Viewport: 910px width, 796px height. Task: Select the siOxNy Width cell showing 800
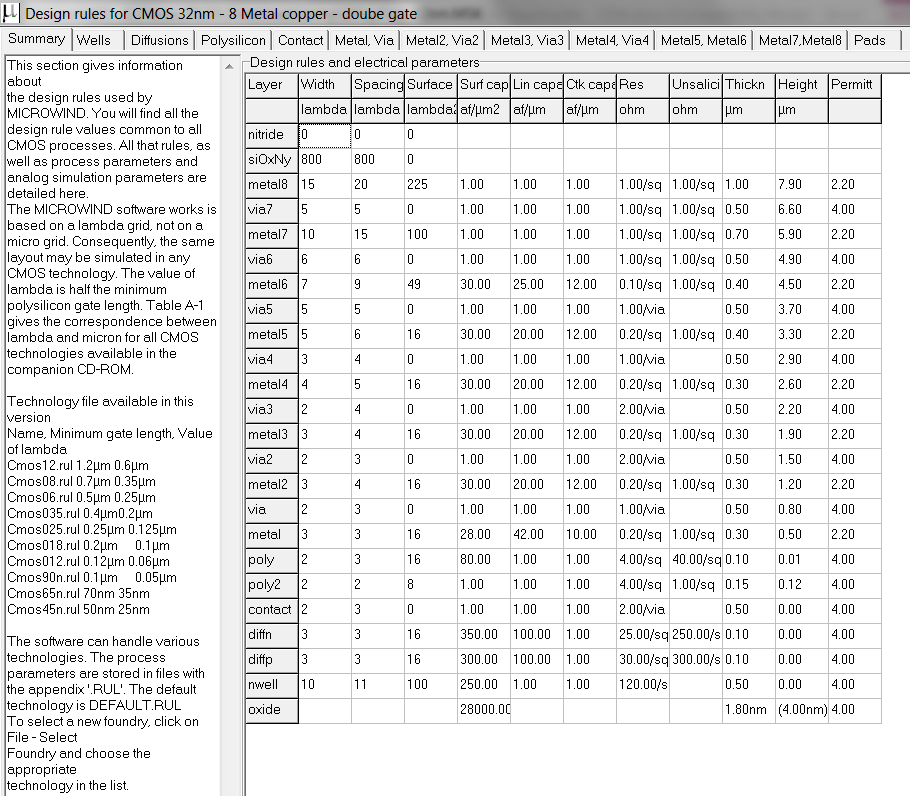[324, 160]
